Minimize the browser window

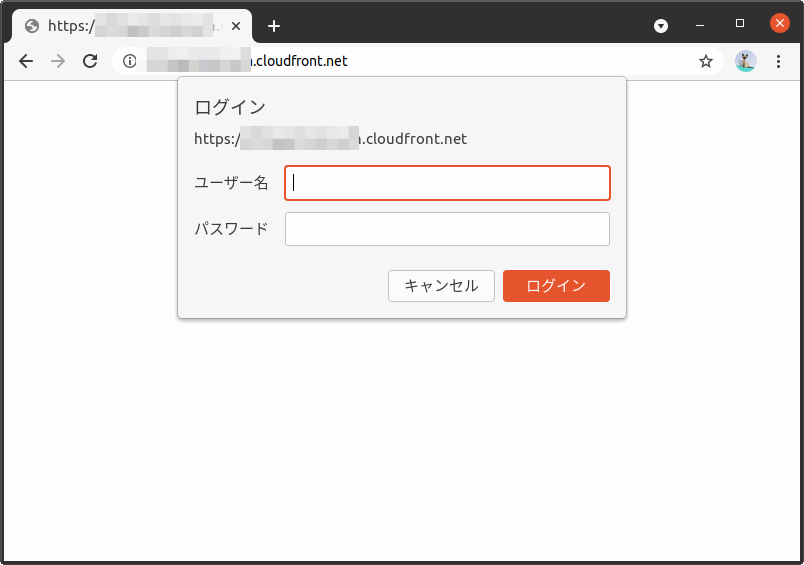pos(700,25)
